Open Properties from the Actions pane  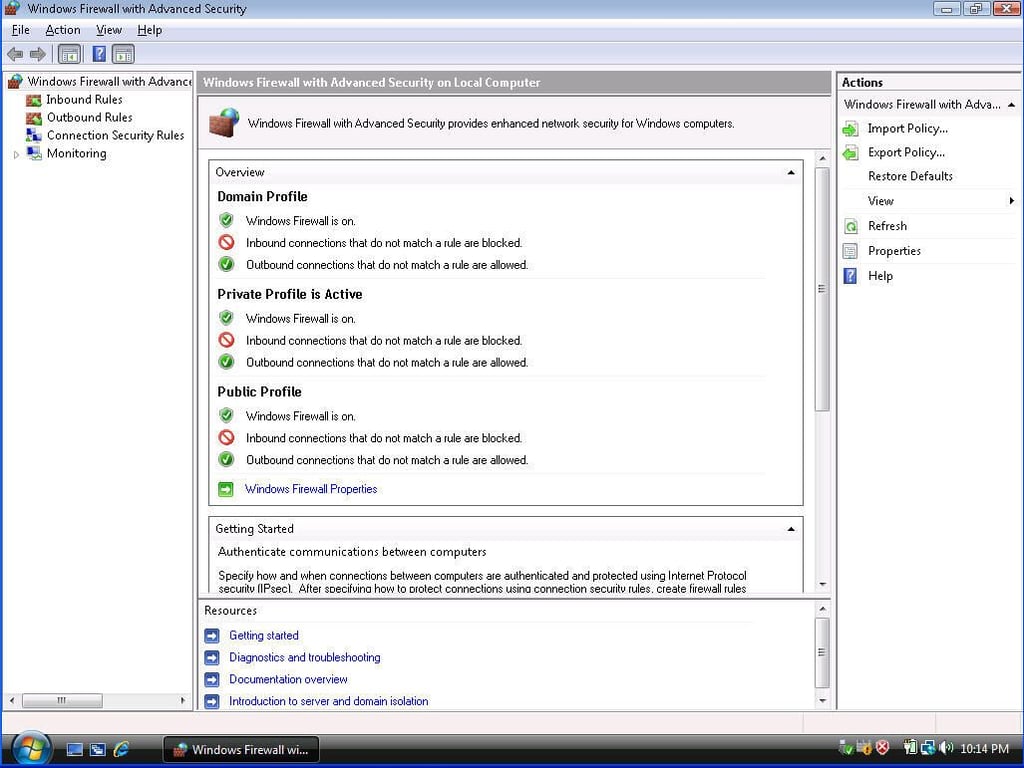pos(894,251)
